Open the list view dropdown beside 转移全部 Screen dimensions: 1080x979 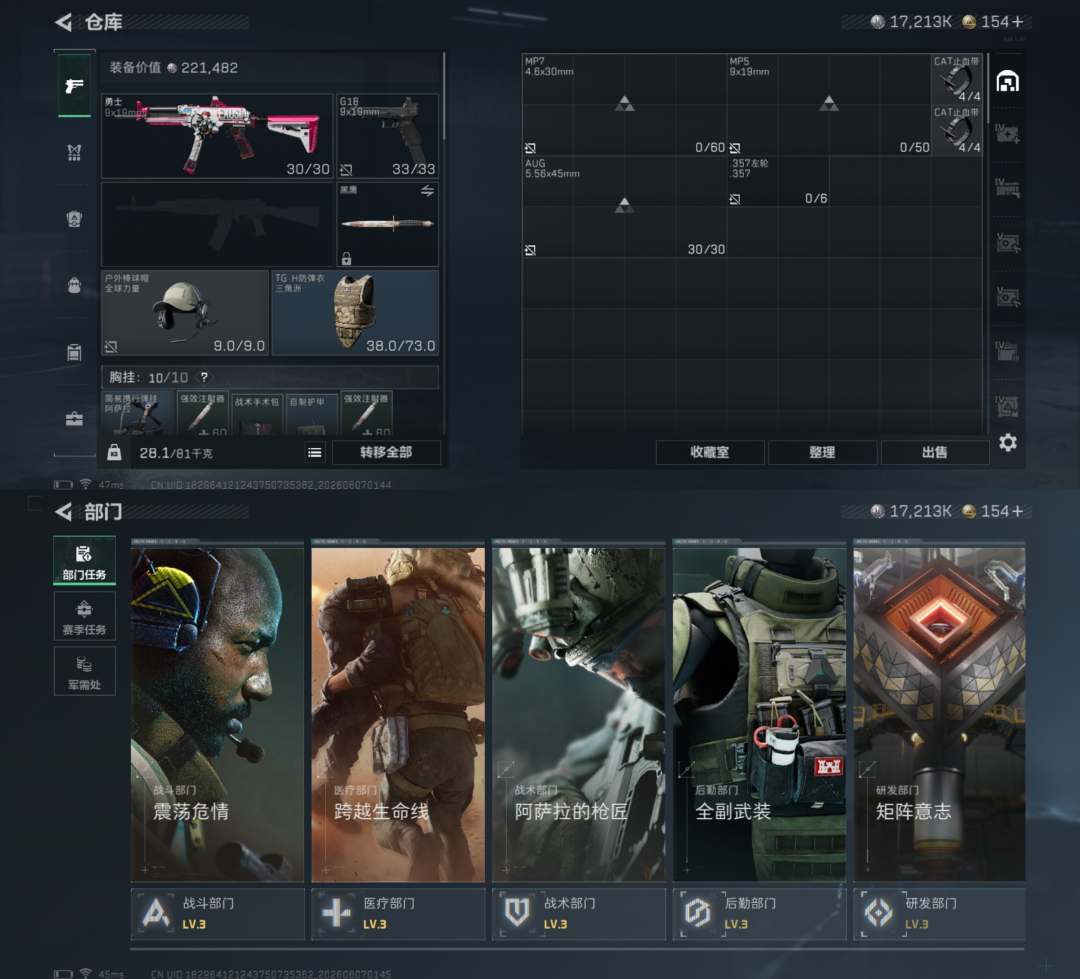click(315, 452)
